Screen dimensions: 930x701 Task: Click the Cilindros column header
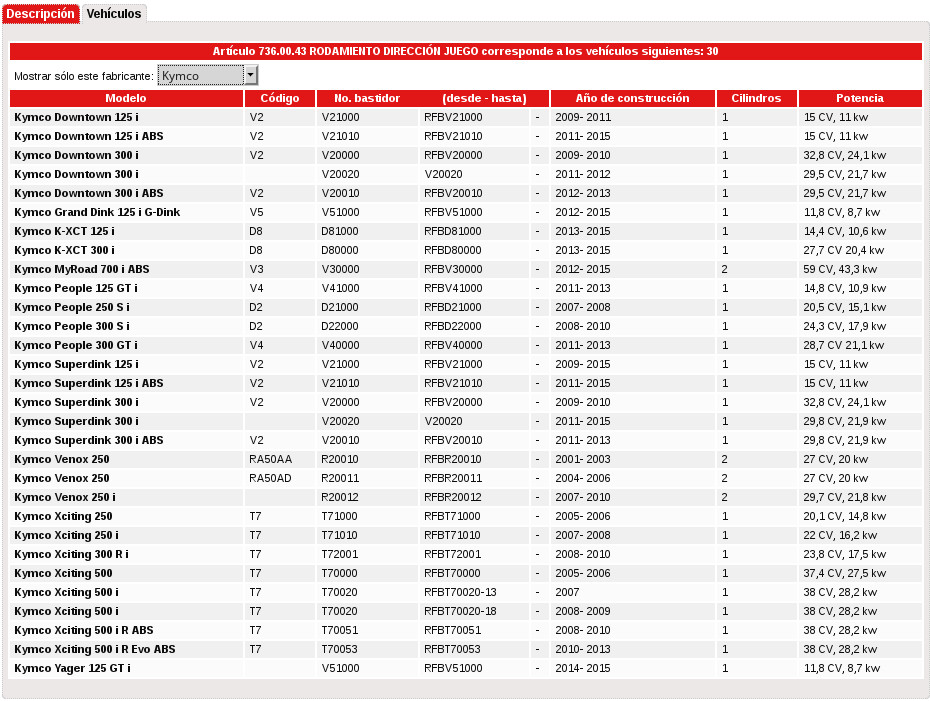click(756, 98)
